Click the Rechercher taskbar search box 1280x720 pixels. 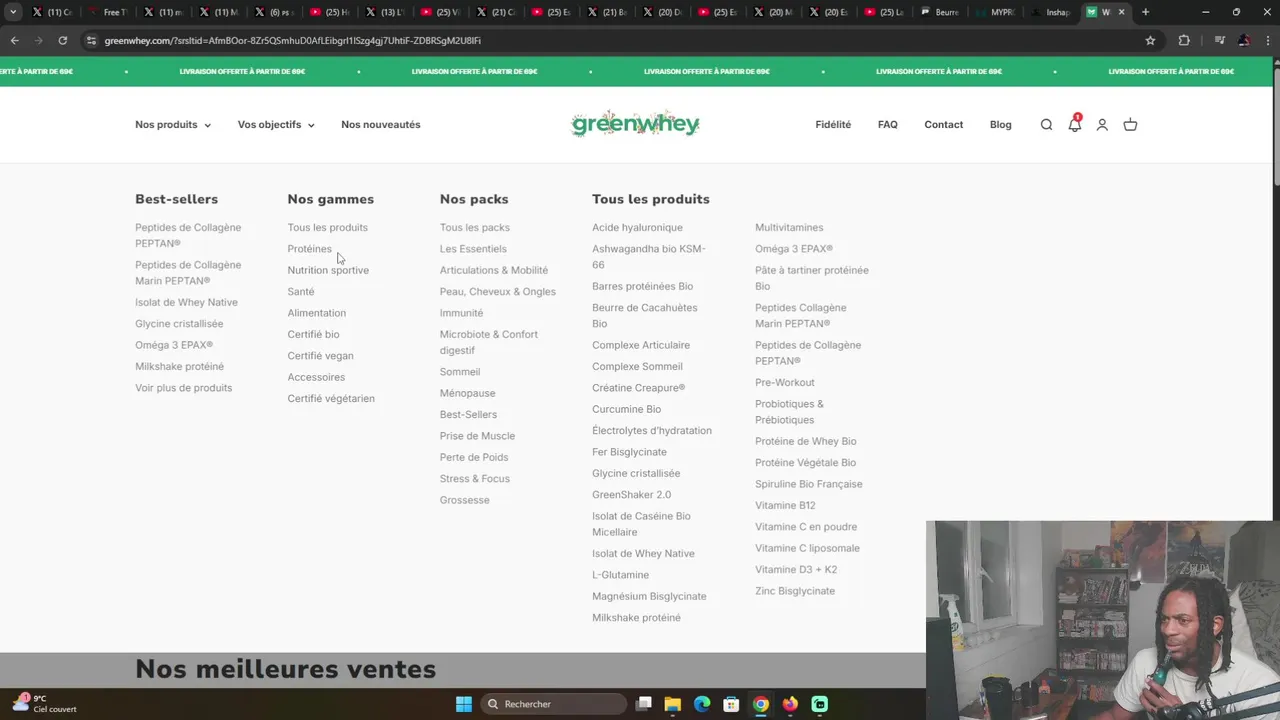tap(553, 704)
